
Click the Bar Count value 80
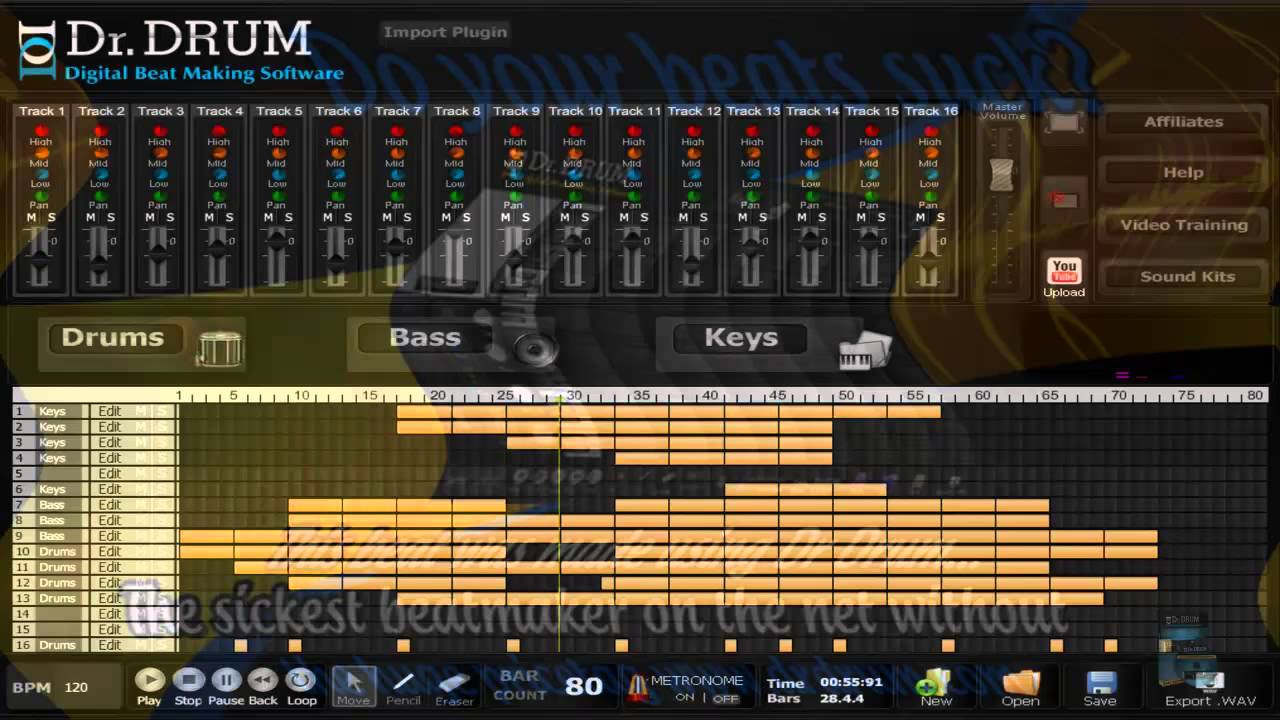pyautogui.click(x=584, y=686)
